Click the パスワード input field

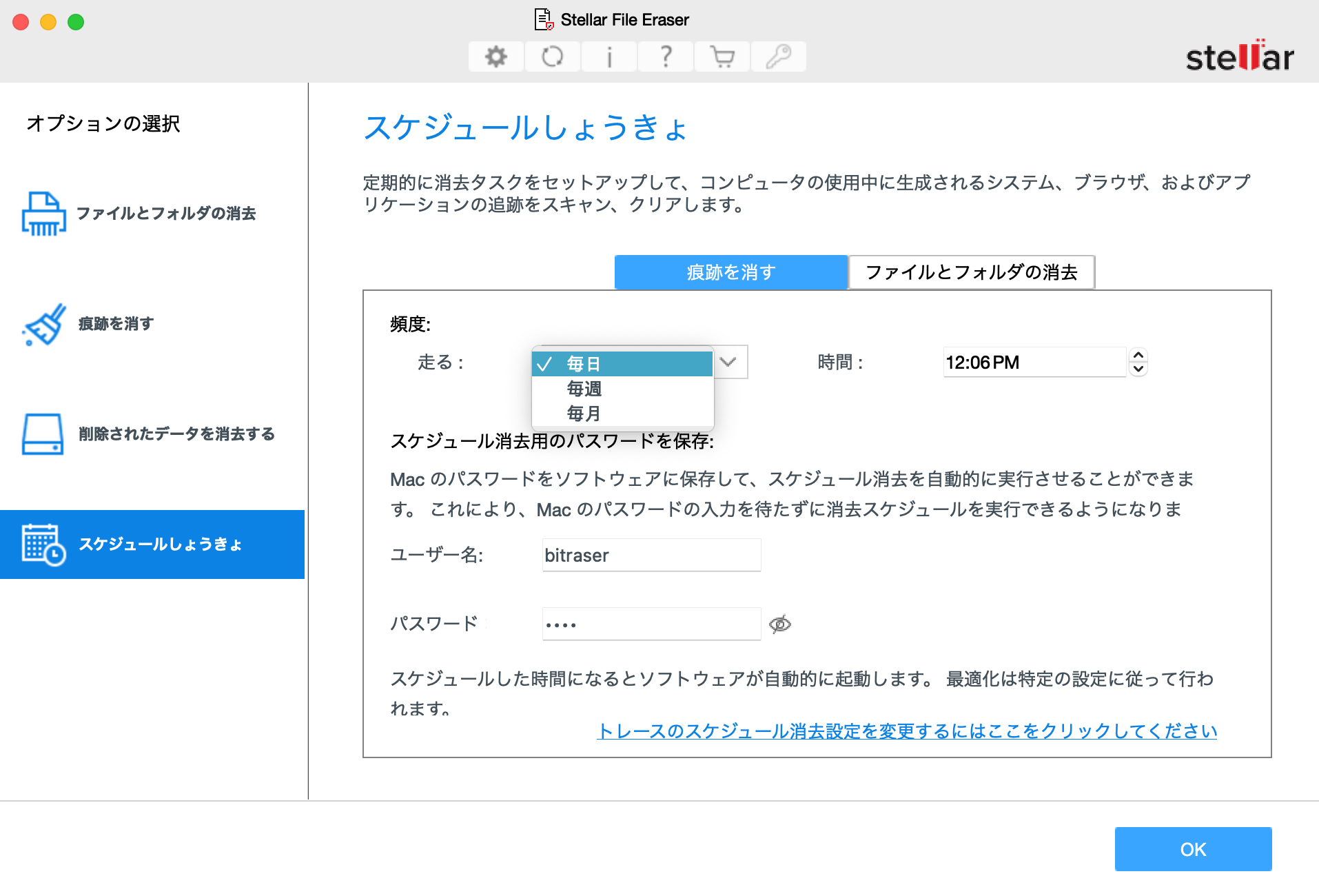(x=651, y=624)
